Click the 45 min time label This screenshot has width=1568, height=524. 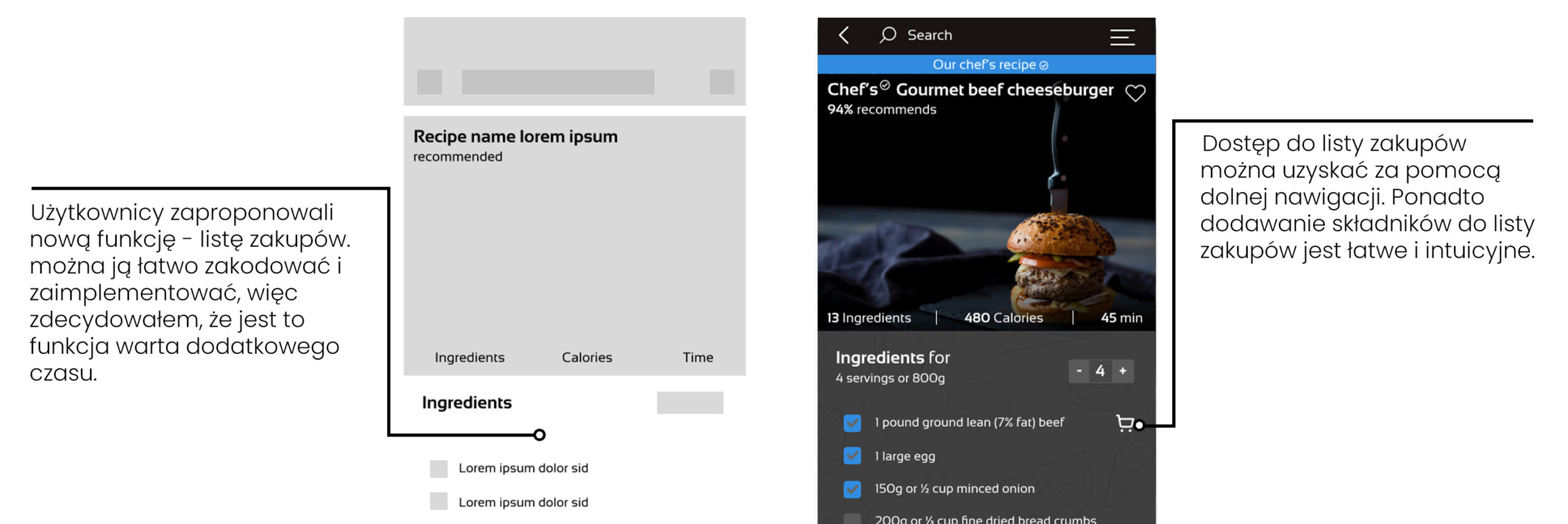pos(1121,318)
